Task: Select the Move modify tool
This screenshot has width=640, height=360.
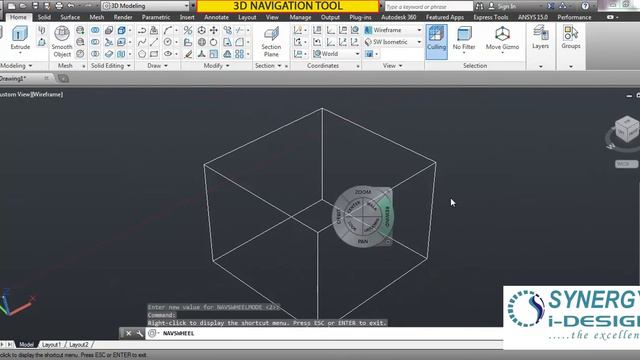Action: coord(214,31)
